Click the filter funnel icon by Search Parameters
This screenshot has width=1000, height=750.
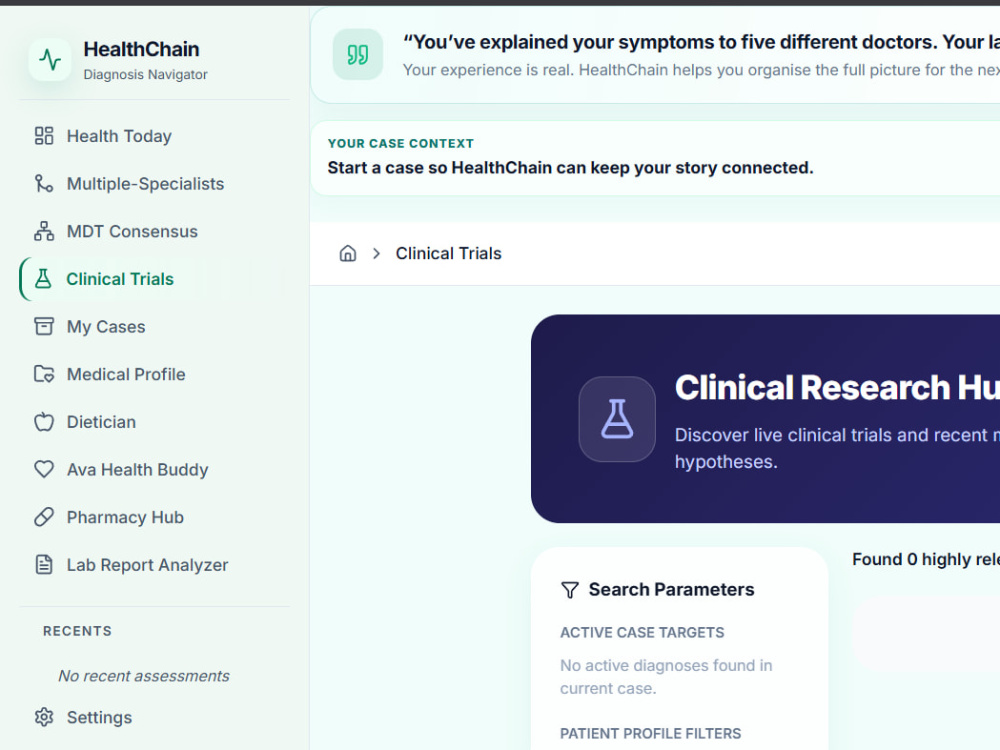pyautogui.click(x=570, y=590)
